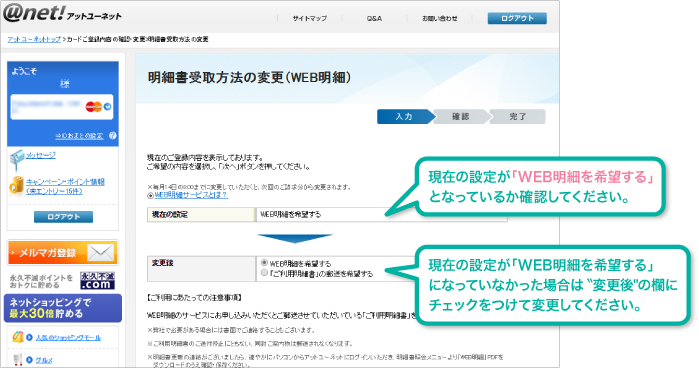This screenshot has height=368, width=699.
Task: Select the 入力 step tab
Action: (x=406, y=116)
